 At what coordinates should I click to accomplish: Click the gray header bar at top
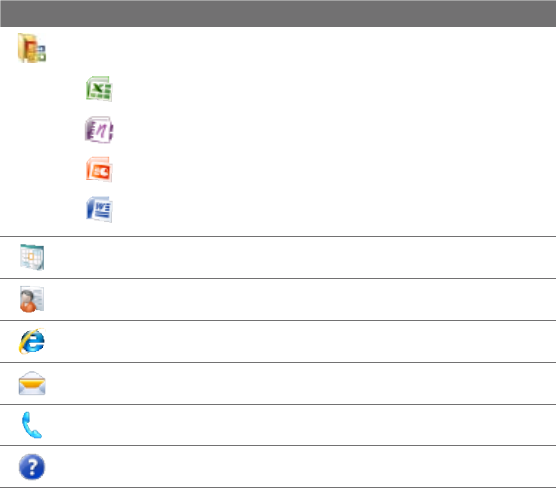click(278, 13)
